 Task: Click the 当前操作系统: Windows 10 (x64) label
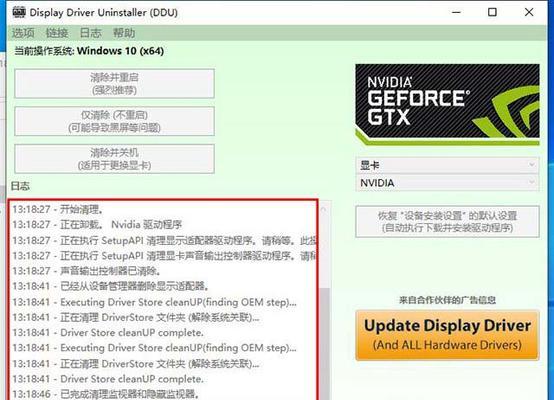[x=89, y=51]
